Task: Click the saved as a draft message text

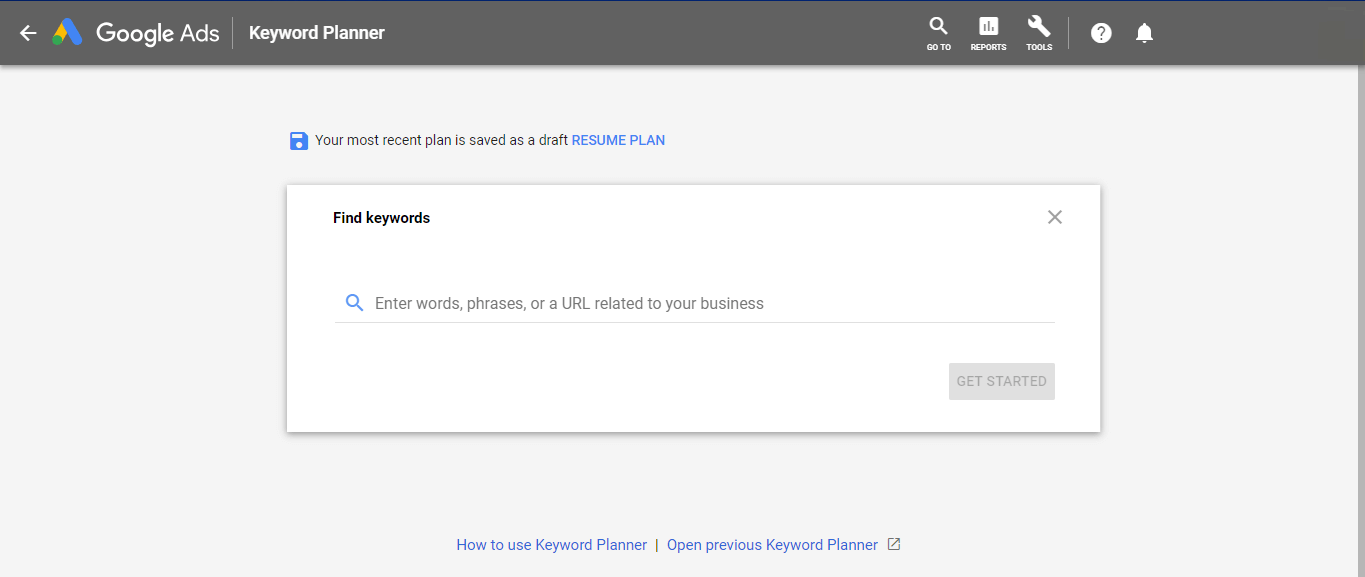Action: pos(441,140)
